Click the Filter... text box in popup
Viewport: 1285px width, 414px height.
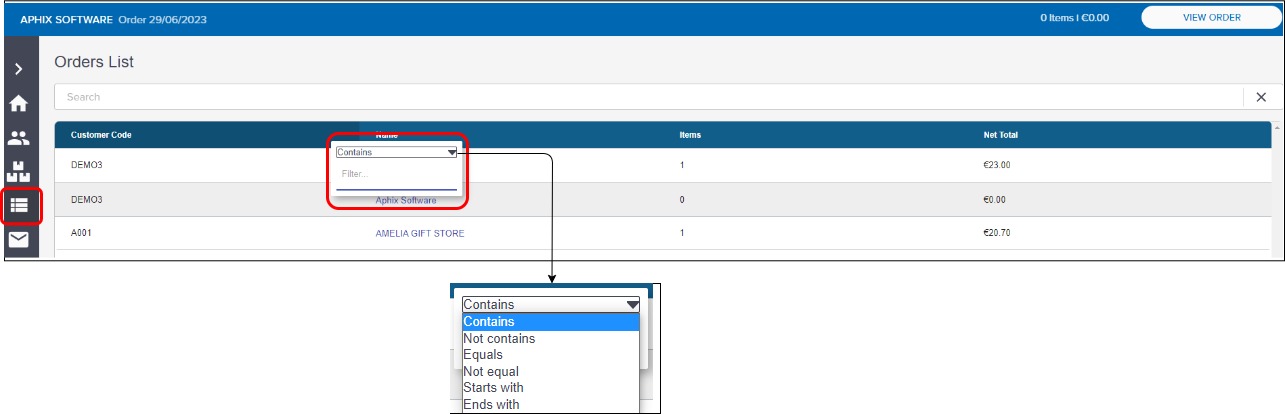click(396, 175)
